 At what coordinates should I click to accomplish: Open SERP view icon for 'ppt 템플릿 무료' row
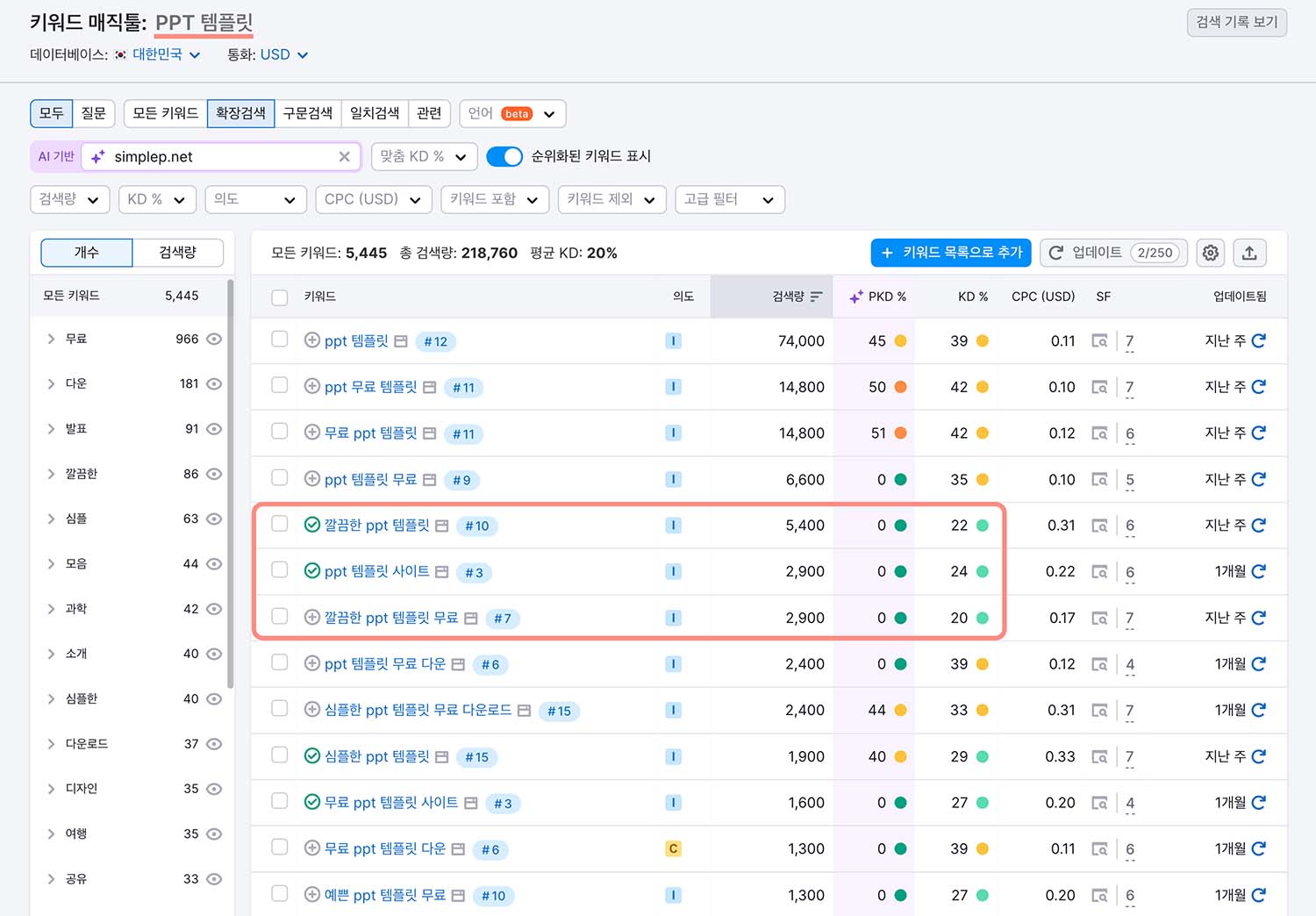1099,479
